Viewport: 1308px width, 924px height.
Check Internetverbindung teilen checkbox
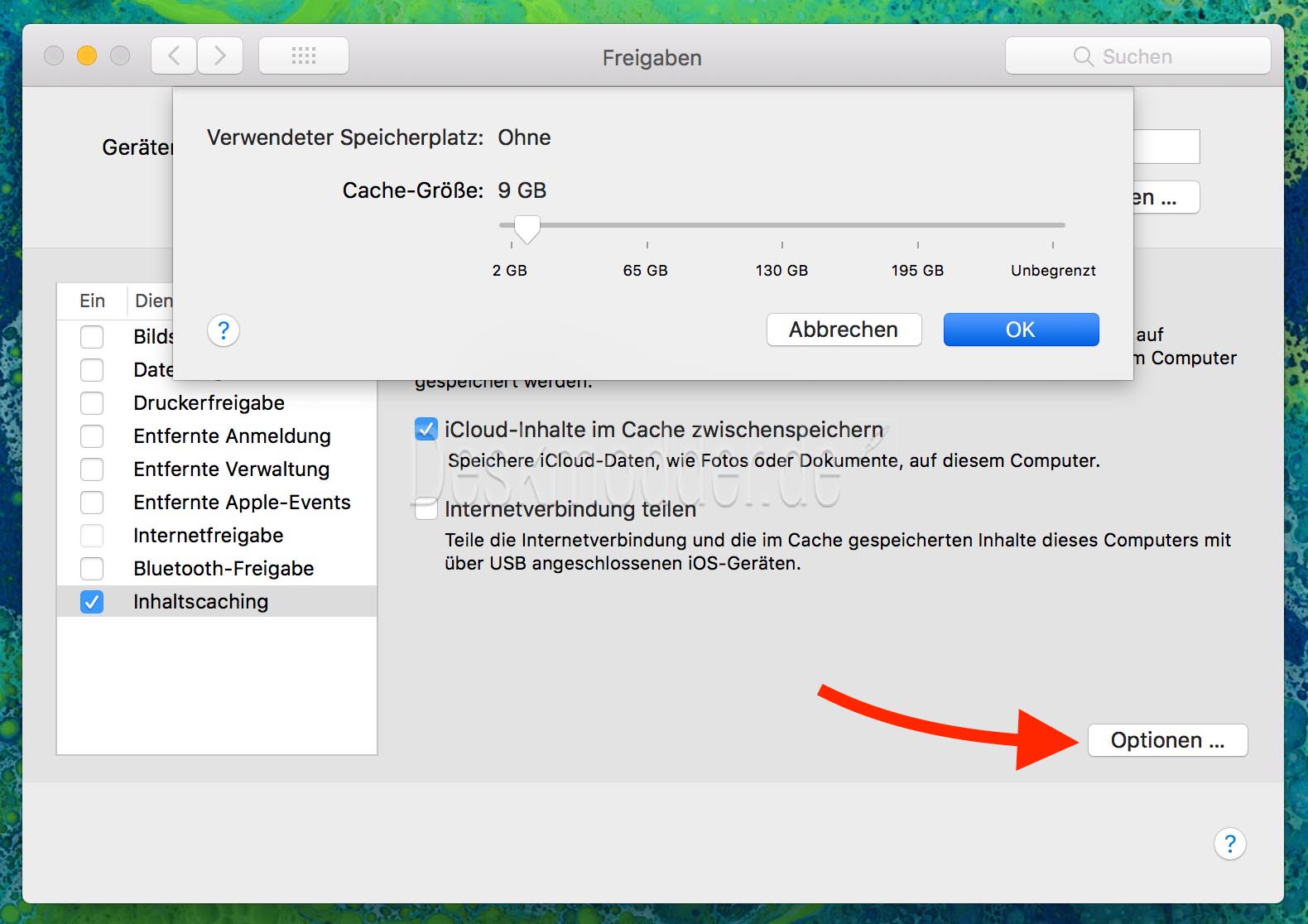tap(426, 508)
